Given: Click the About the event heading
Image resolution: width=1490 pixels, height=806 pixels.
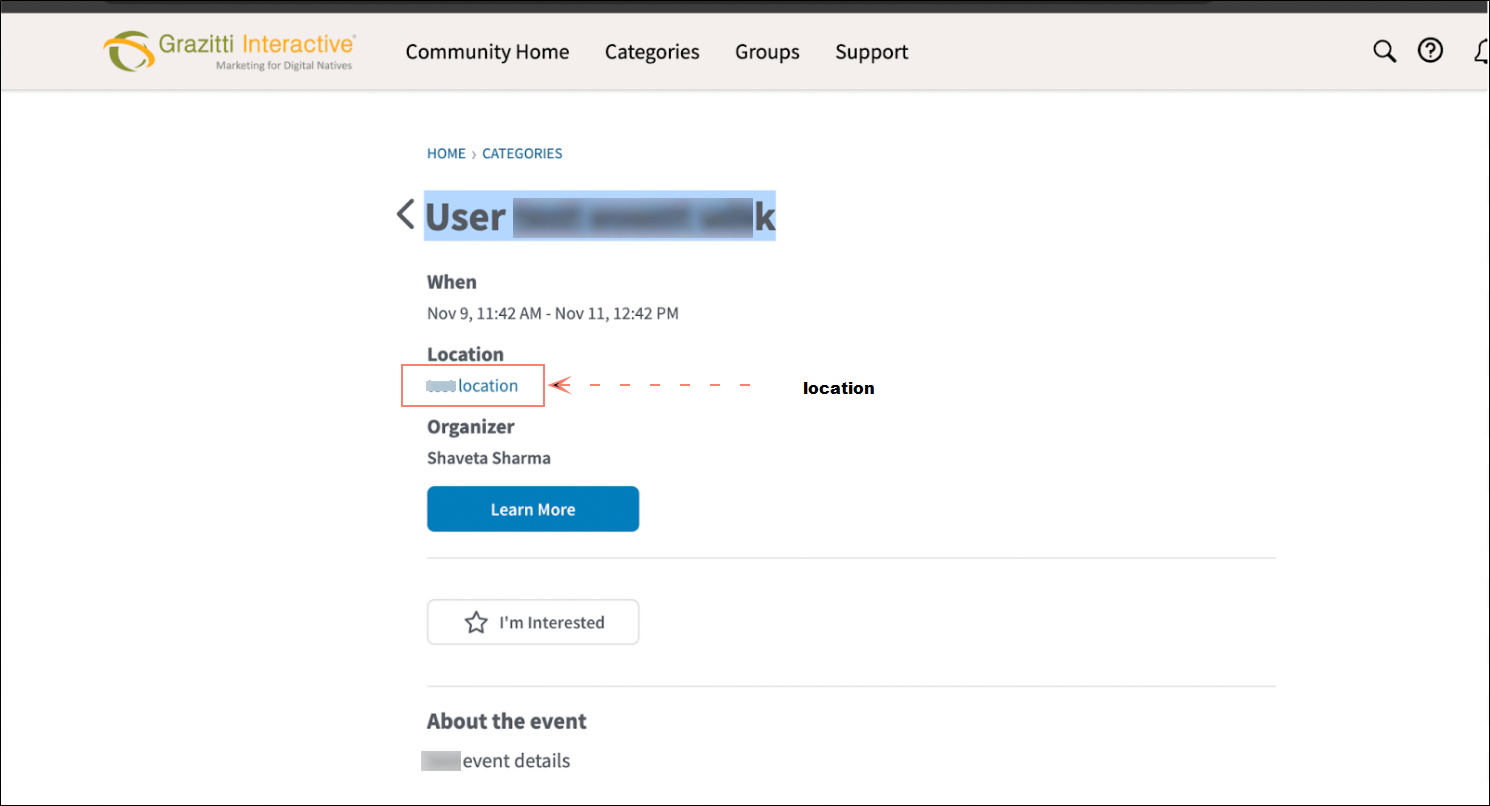Looking at the screenshot, I should pyautogui.click(x=506, y=721).
